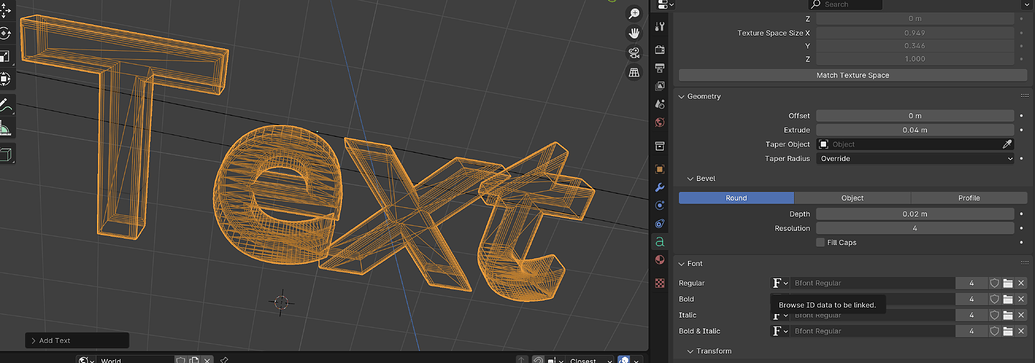Unlink the Bold & Italic font with X
The height and width of the screenshot is (363, 1035).
[1021, 331]
